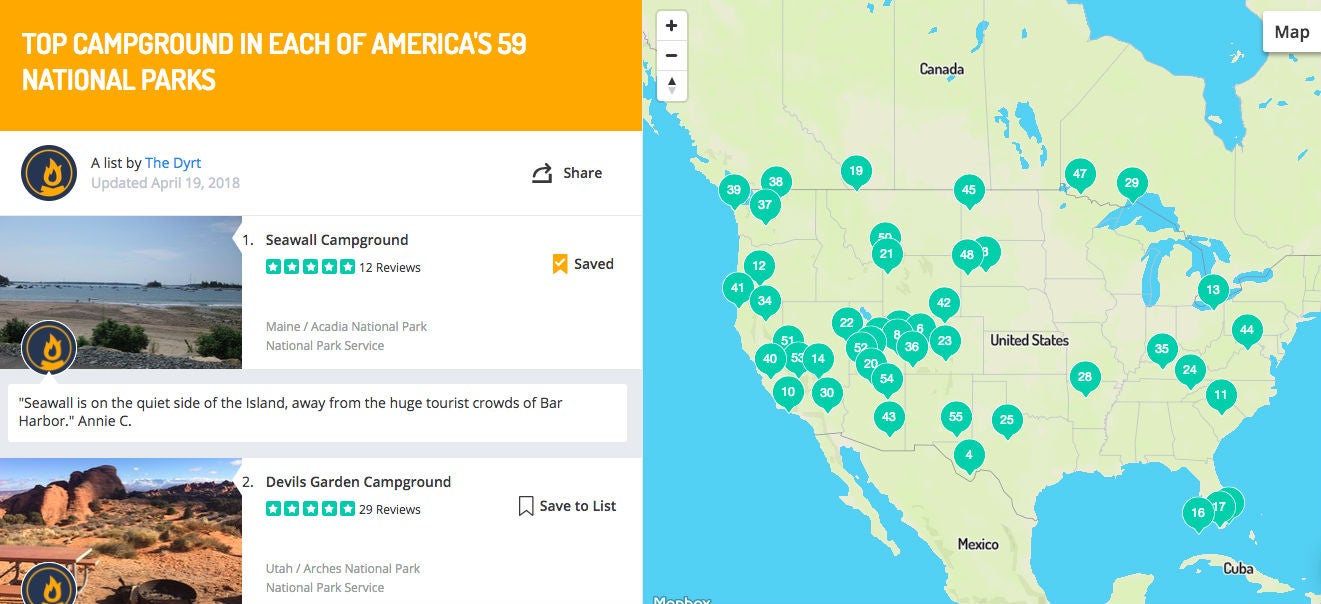Screen dimensions: 1321x604
Task: Zoom in on the map
Action: tap(672, 25)
